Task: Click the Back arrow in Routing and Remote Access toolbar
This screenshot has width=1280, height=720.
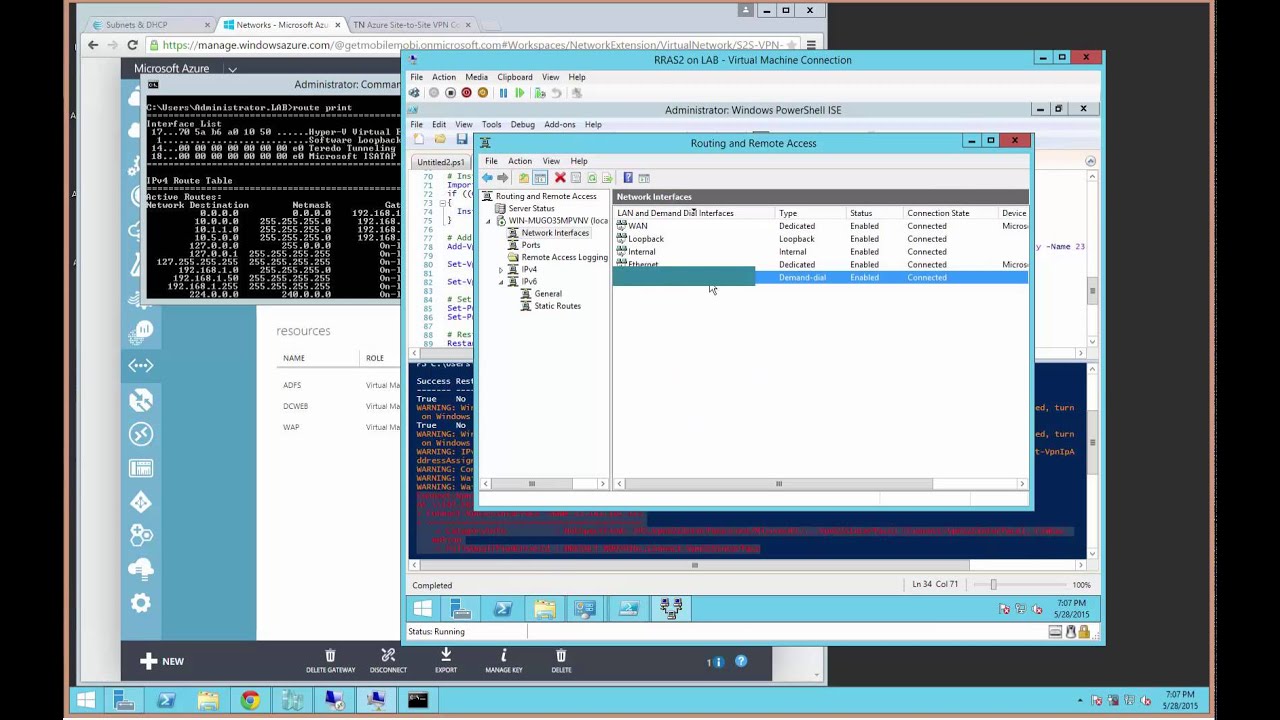Action: coord(487,178)
